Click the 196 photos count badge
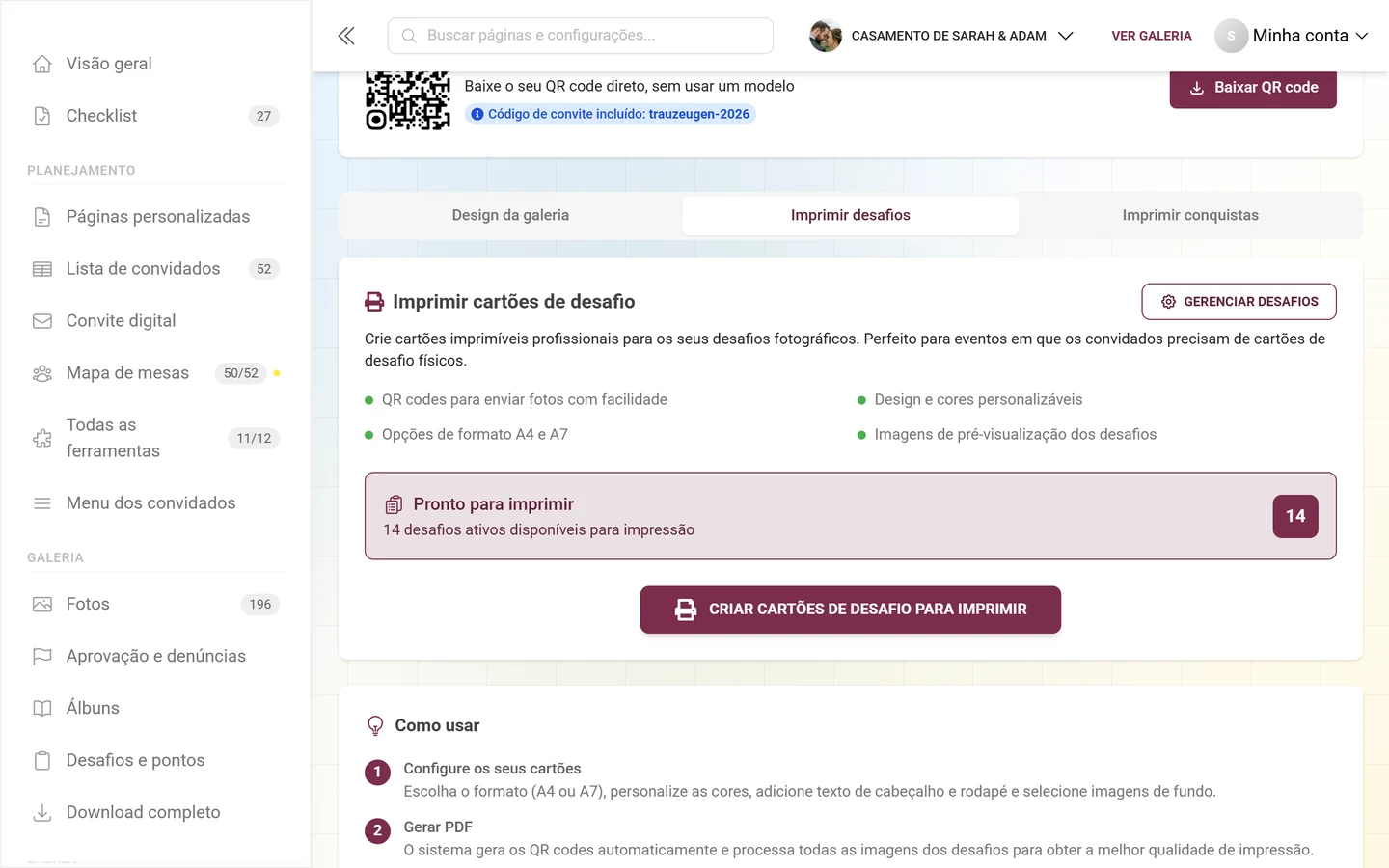Image resolution: width=1389 pixels, height=868 pixels. point(260,605)
